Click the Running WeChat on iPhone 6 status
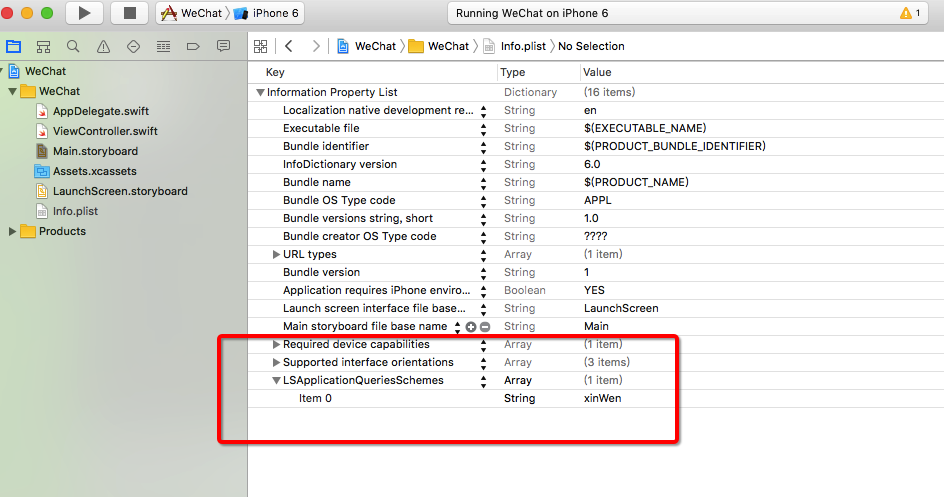 pos(532,13)
